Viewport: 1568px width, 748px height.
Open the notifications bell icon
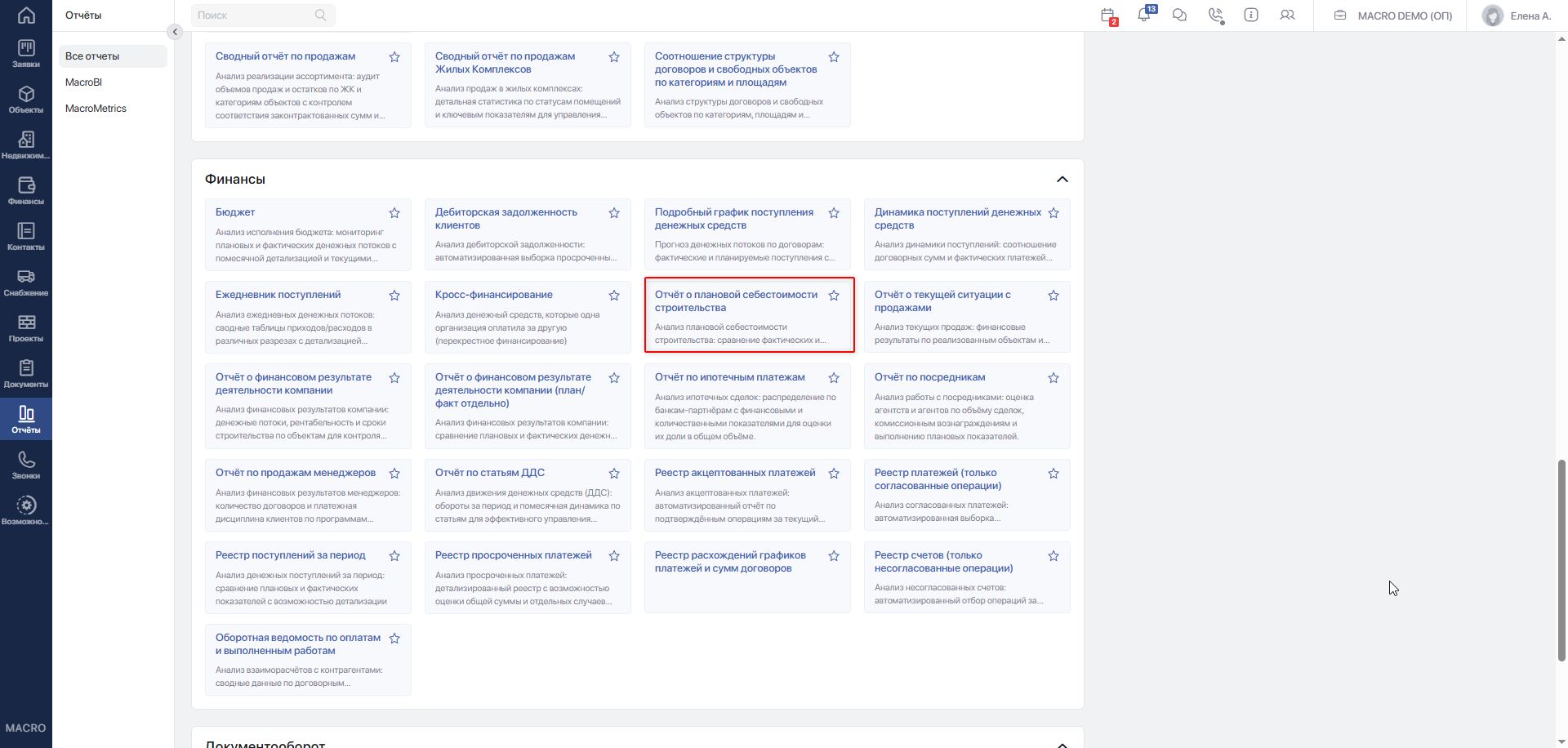pyautogui.click(x=1144, y=15)
